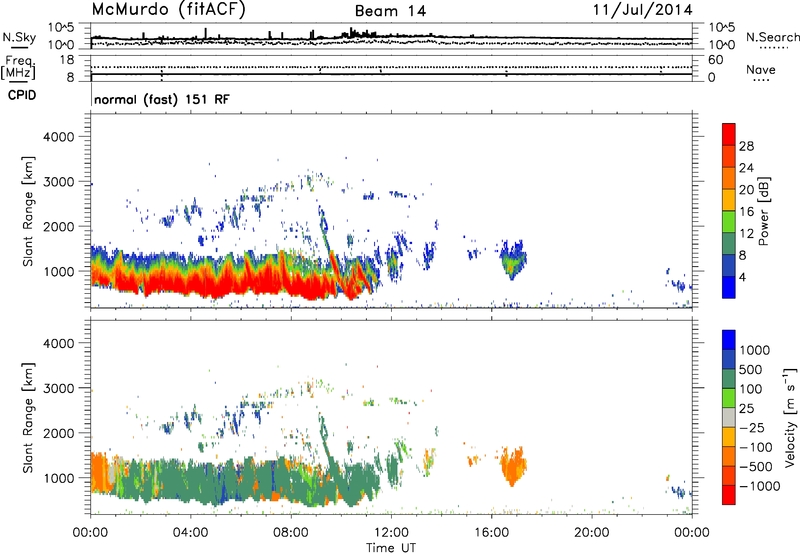This screenshot has height=554, width=800.
Task: Click the Slant Range label of power panel
Action: coord(28,211)
